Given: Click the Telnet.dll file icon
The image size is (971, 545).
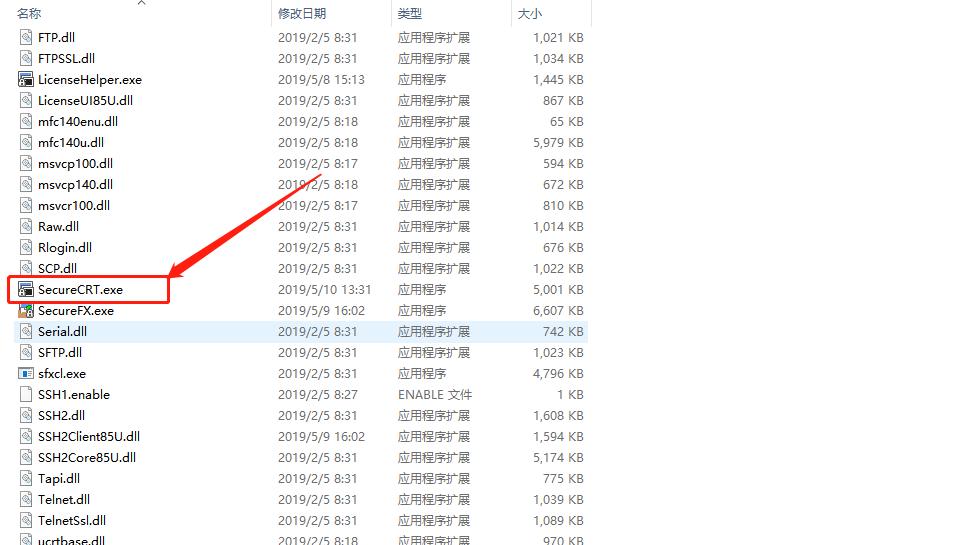Looking at the screenshot, I should 25,500.
